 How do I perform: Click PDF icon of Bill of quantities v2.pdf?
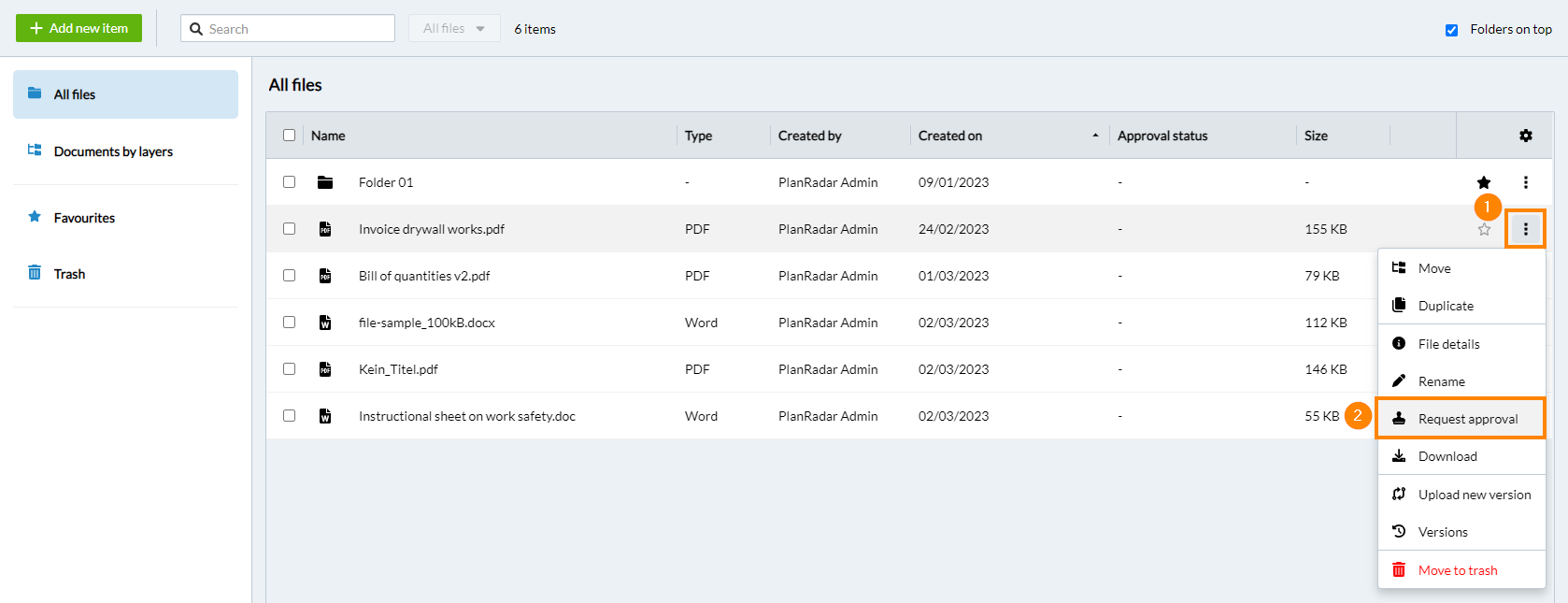click(325, 276)
